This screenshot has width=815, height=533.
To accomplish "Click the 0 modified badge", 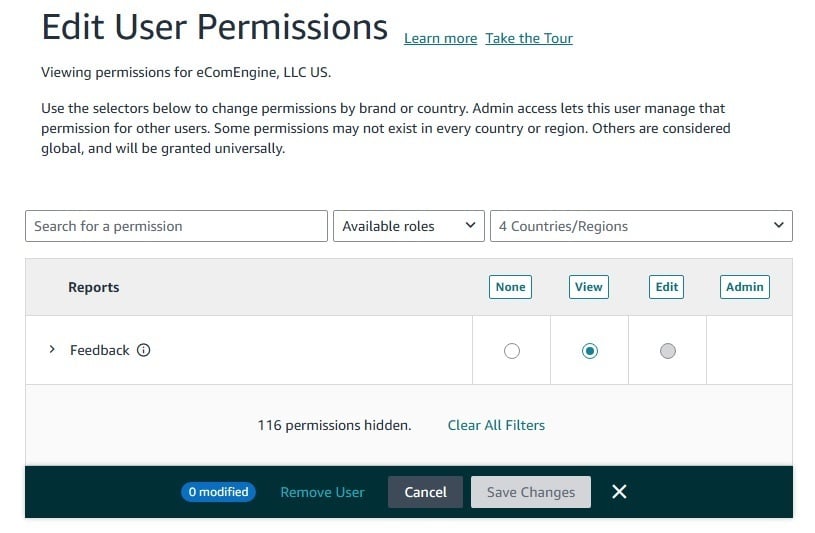I will click(218, 492).
